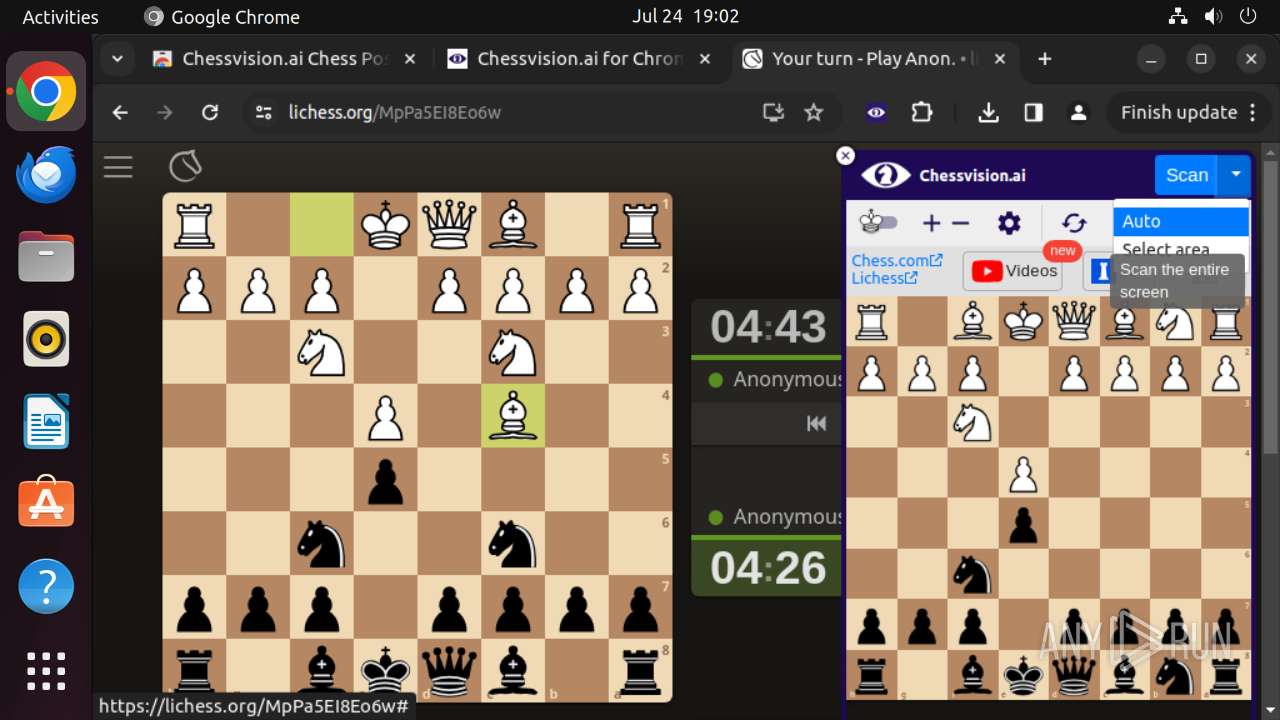This screenshot has width=1280, height=720.
Task: Collapse the Scan mode dropdown arrow
Action: [x=1235, y=175]
